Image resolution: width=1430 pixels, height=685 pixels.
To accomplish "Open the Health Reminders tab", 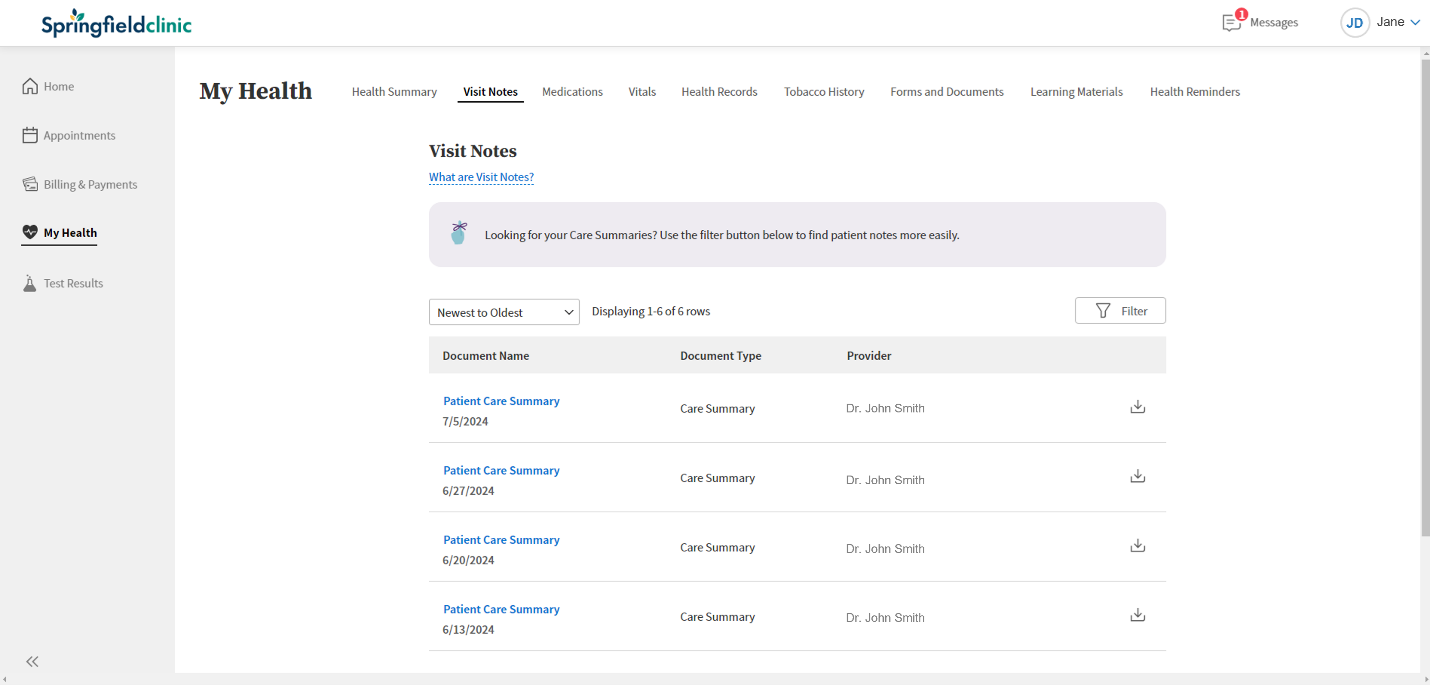I will (x=1194, y=92).
